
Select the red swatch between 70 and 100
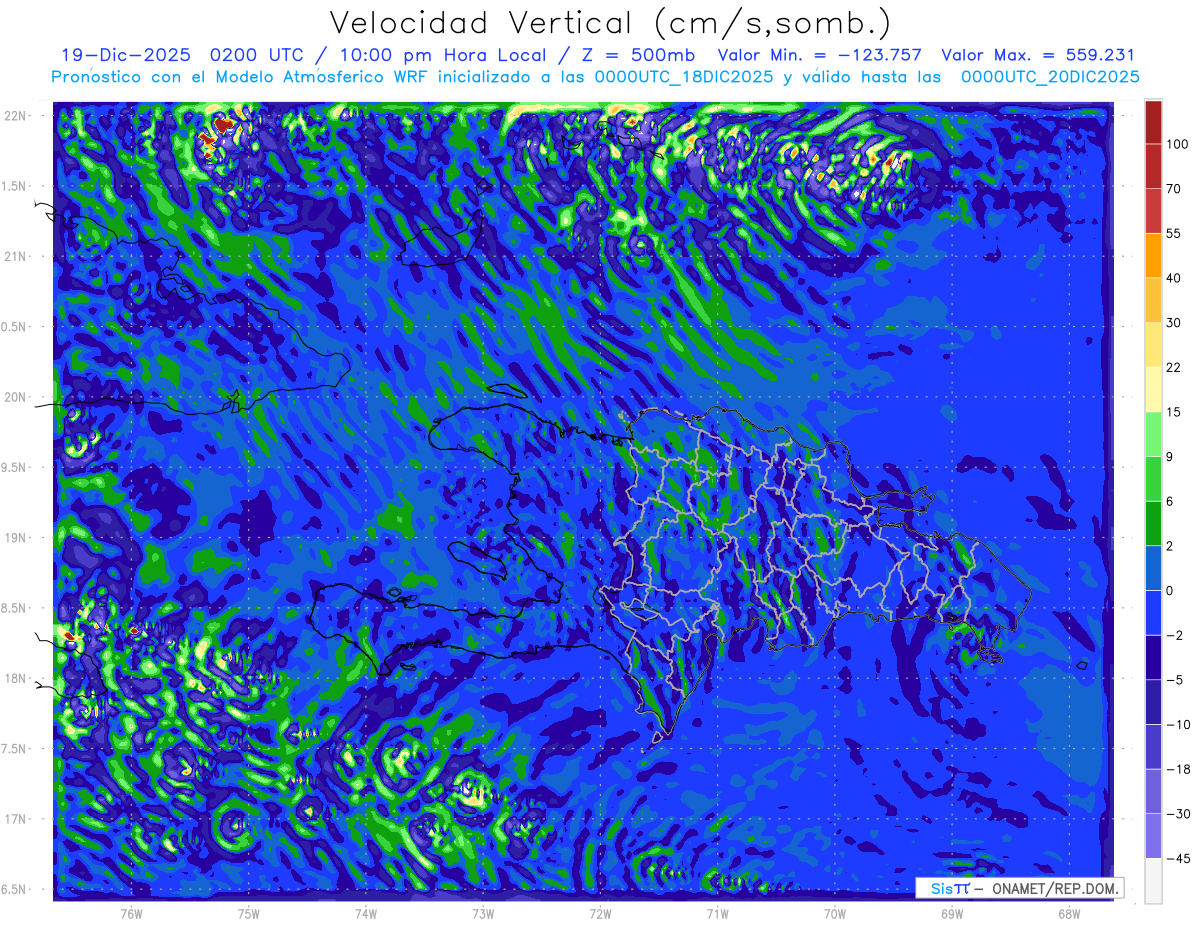tap(1153, 166)
